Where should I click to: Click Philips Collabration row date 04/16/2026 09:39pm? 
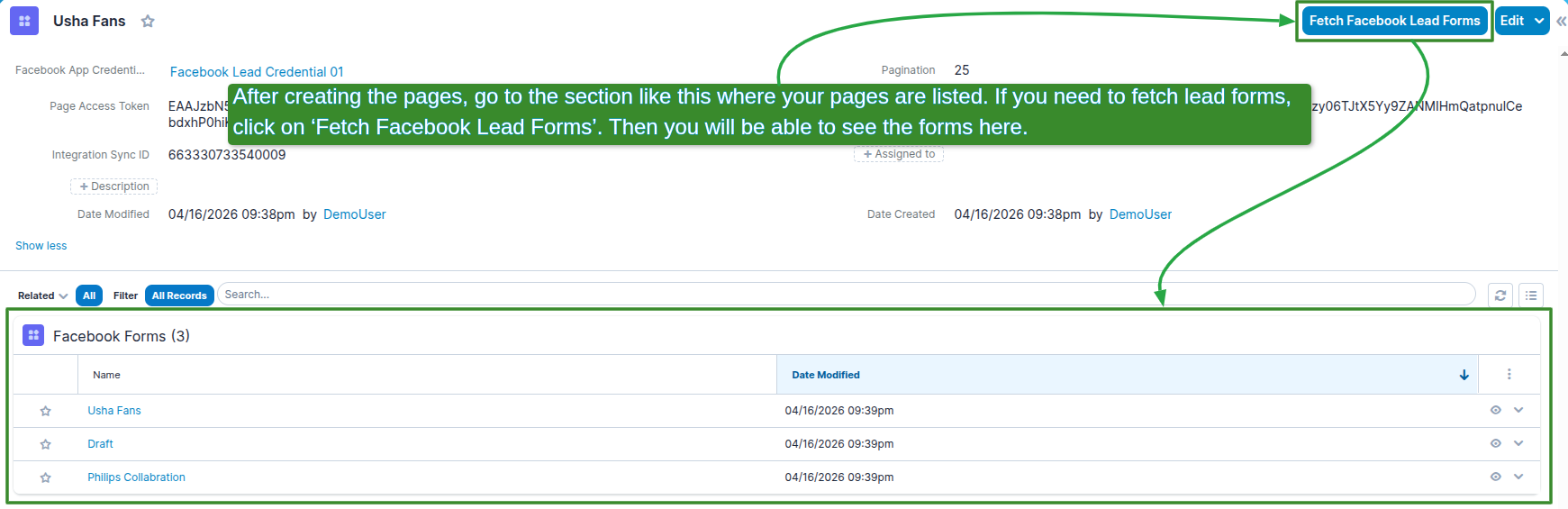pyautogui.click(x=839, y=477)
